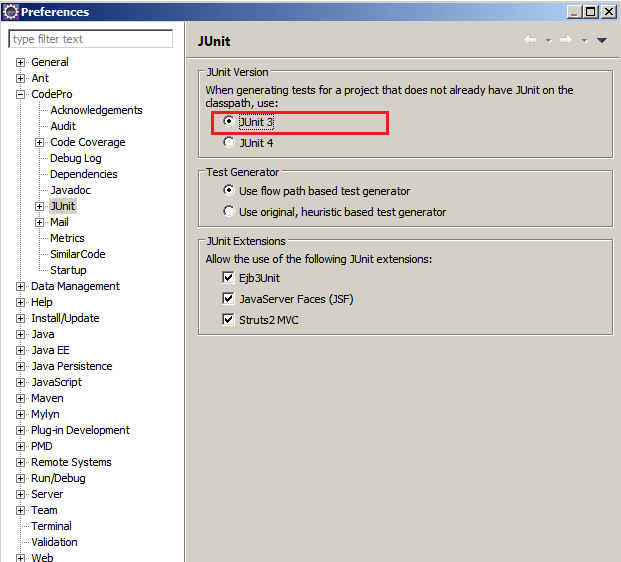Close the Preferences dialog
Image resolution: width=621 pixels, height=562 pixels.
pos(609,12)
